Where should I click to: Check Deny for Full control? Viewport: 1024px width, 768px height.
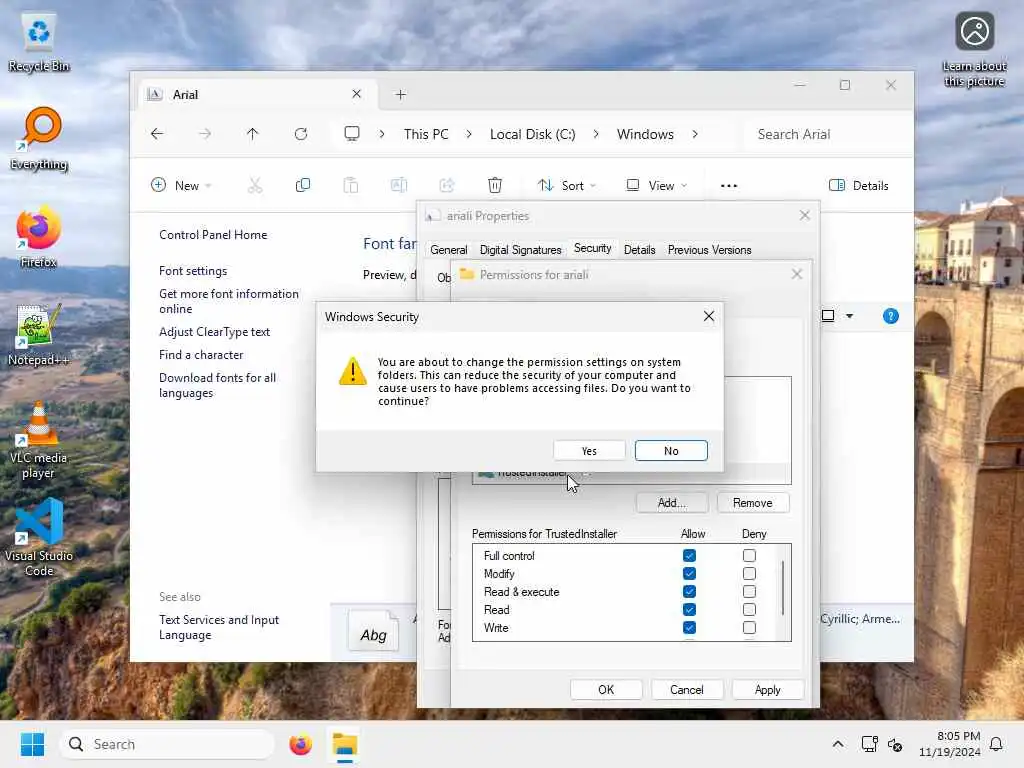click(x=749, y=556)
